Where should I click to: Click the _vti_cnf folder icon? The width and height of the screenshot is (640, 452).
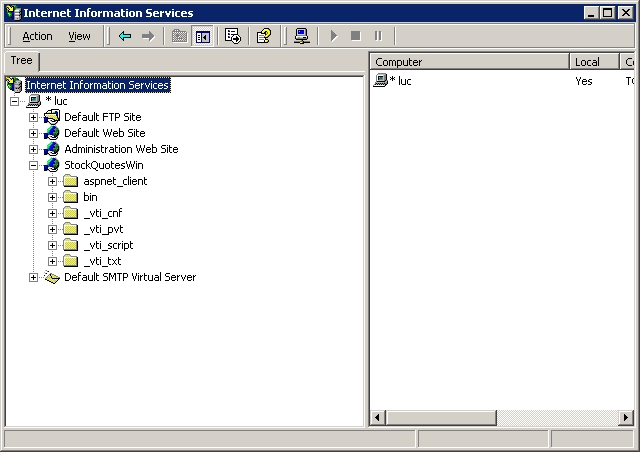(71, 213)
